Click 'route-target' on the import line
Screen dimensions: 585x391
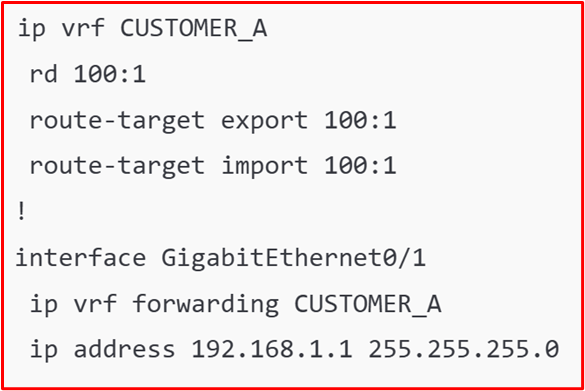pos(117,166)
